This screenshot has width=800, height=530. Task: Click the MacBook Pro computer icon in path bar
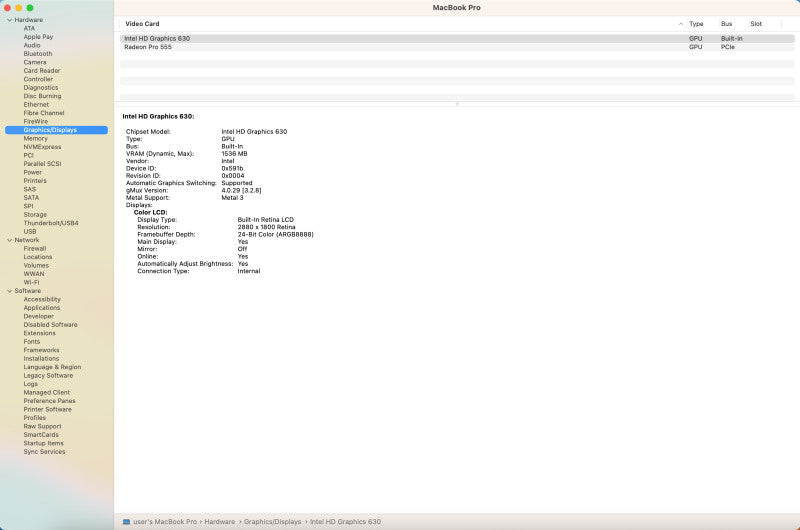(x=127, y=522)
